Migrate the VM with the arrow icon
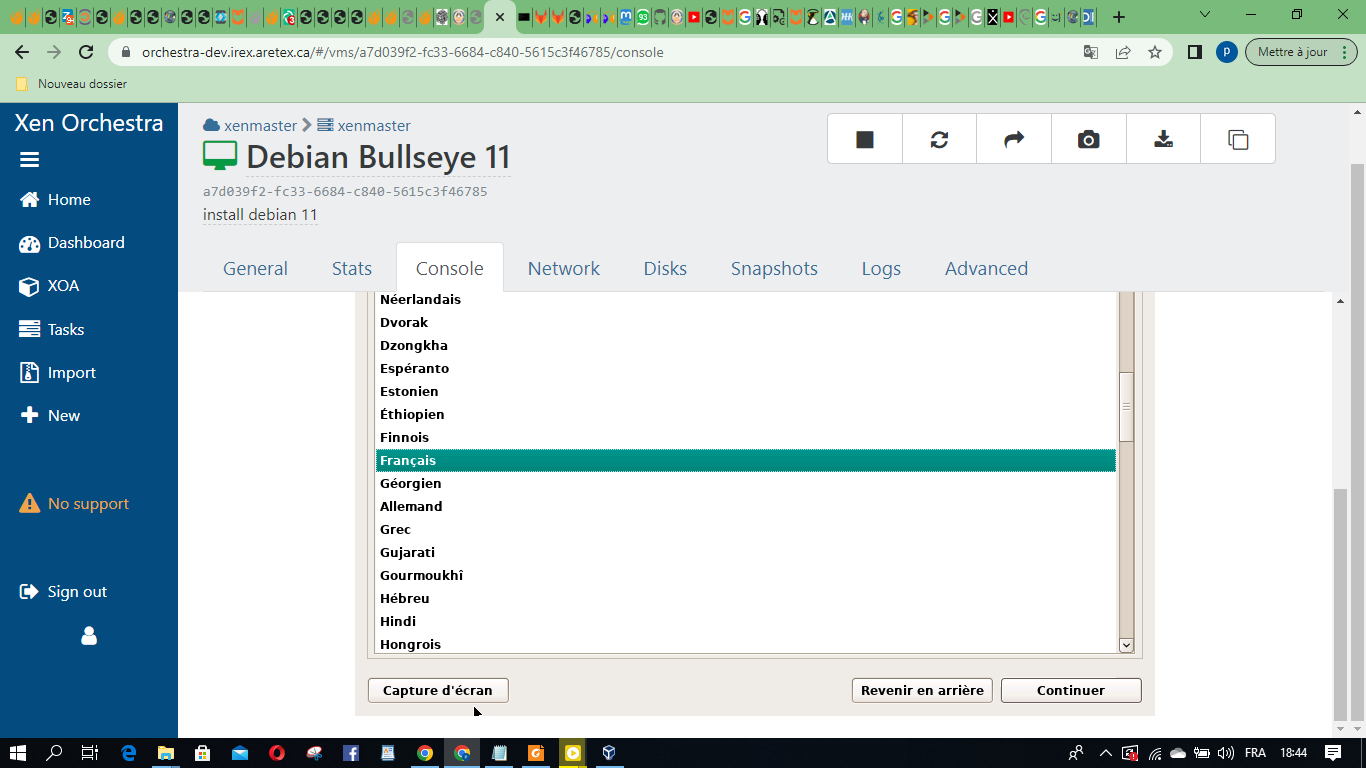Image resolution: width=1366 pixels, height=768 pixels. click(1014, 139)
